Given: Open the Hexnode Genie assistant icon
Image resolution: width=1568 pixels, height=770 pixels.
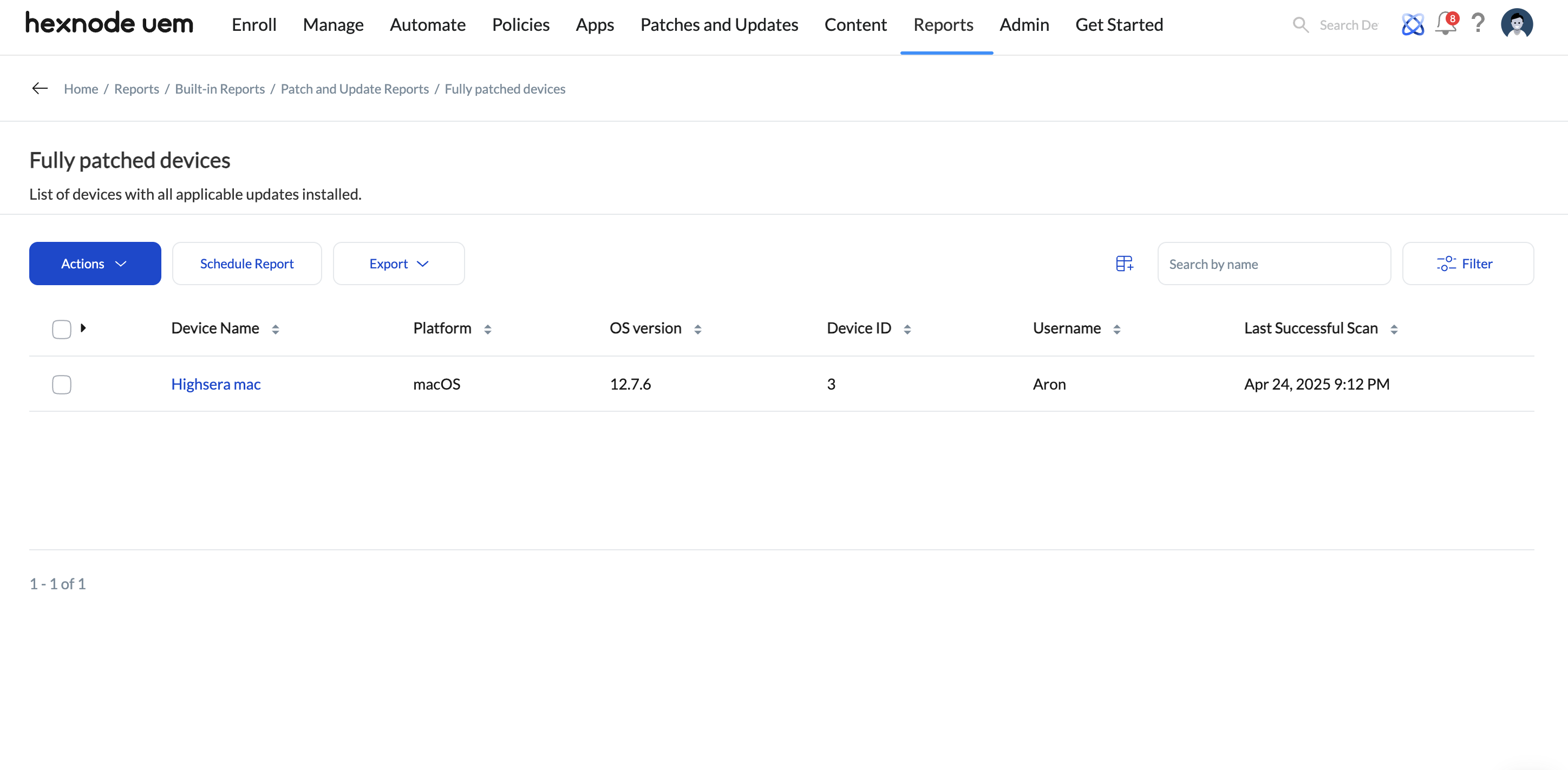Looking at the screenshot, I should [x=1412, y=24].
